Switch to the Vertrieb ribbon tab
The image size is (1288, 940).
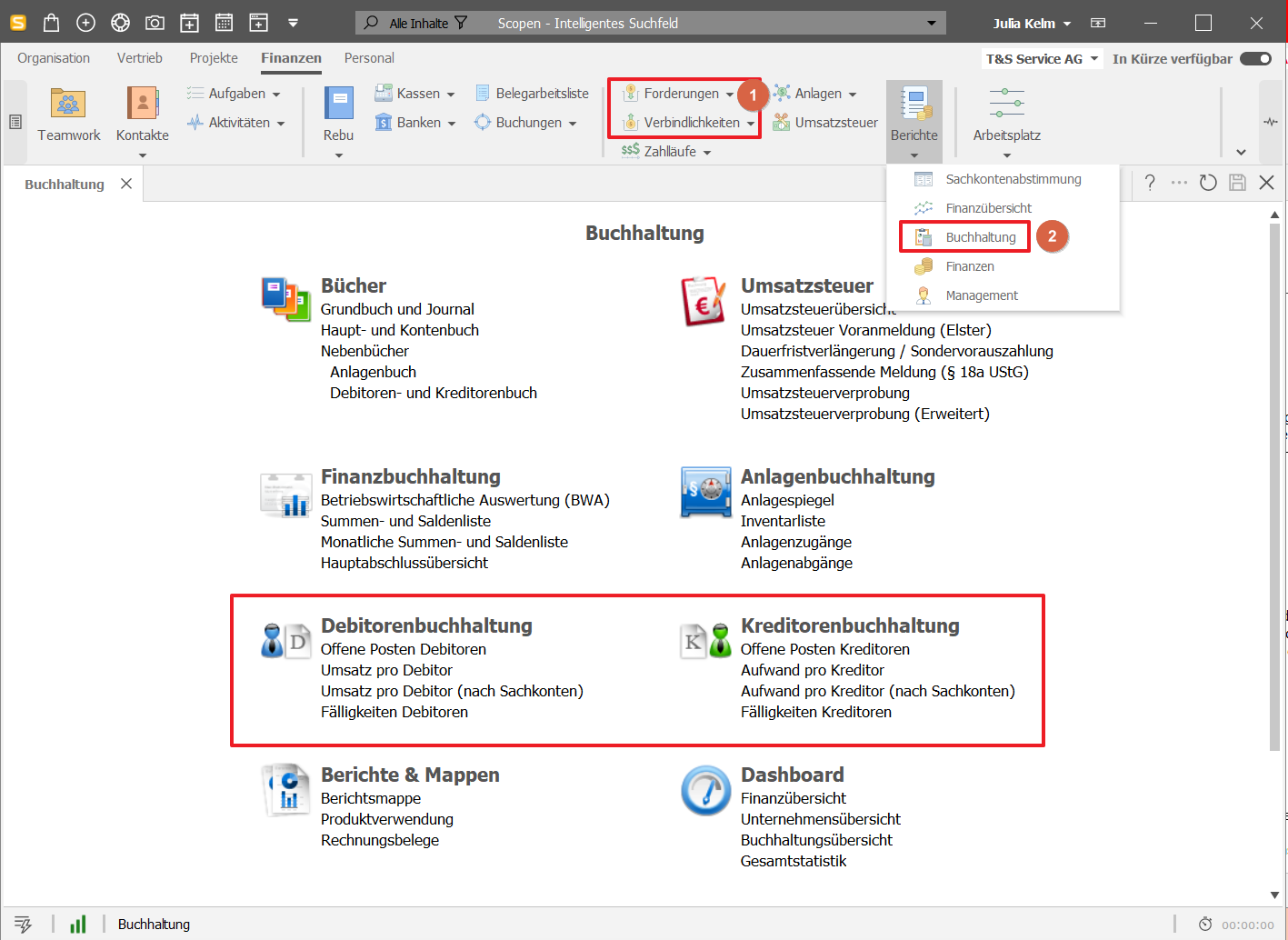[x=140, y=58]
